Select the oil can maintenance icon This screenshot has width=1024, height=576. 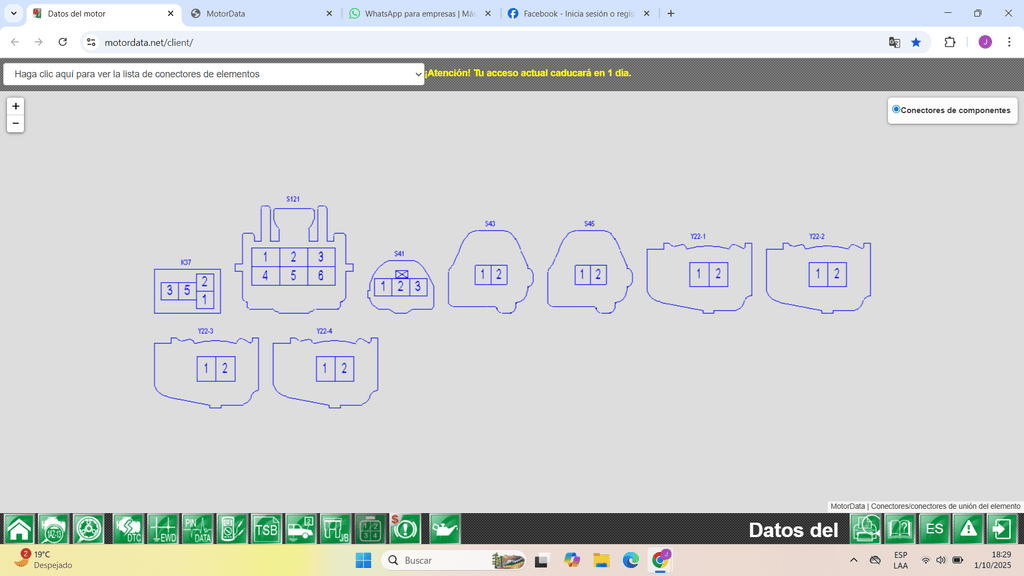(442, 529)
